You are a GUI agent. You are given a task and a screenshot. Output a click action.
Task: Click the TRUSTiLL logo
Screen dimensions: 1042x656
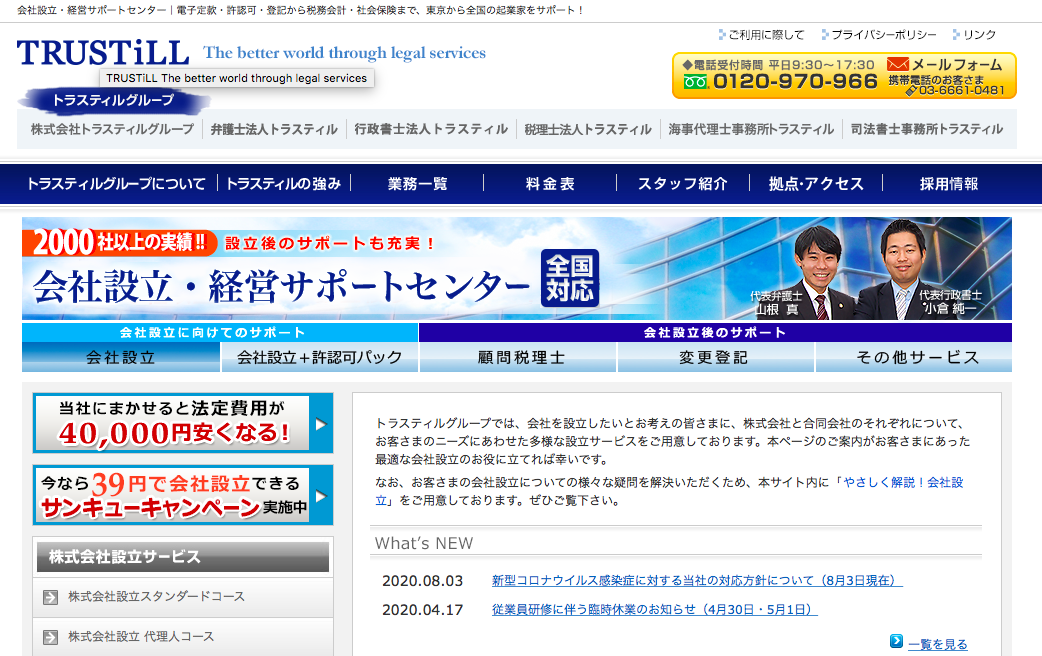103,53
